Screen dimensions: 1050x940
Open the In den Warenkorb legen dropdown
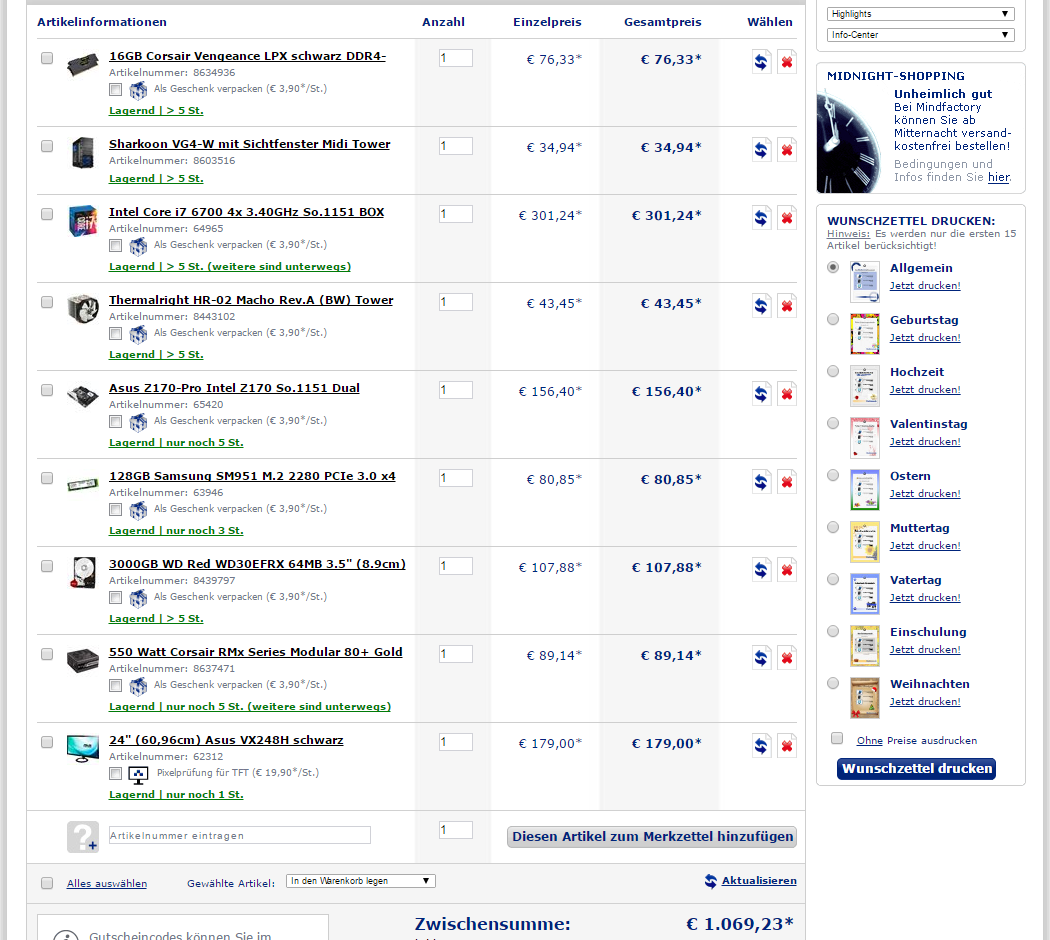click(360, 881)
